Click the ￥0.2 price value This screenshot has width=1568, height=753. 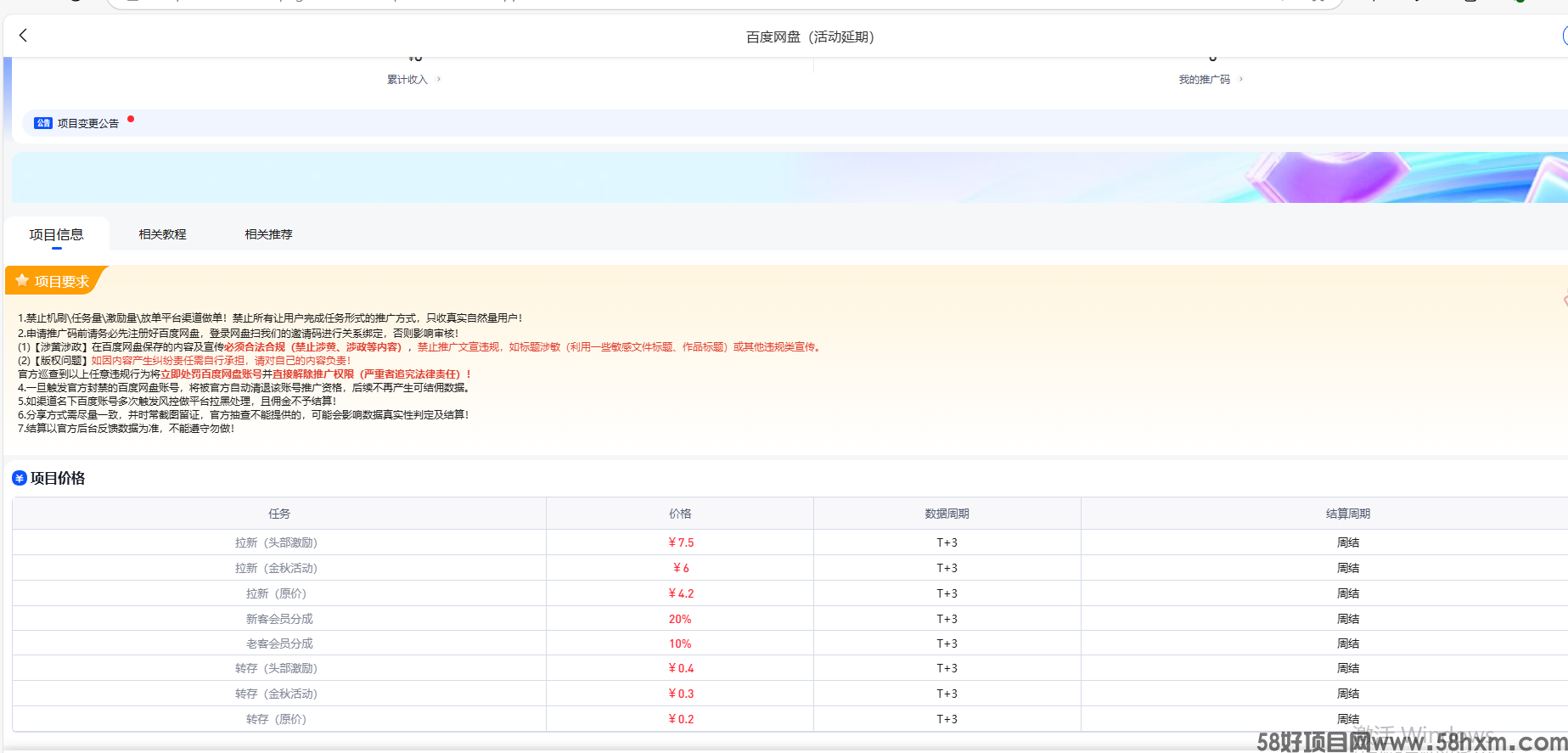(x=680, y=719)
